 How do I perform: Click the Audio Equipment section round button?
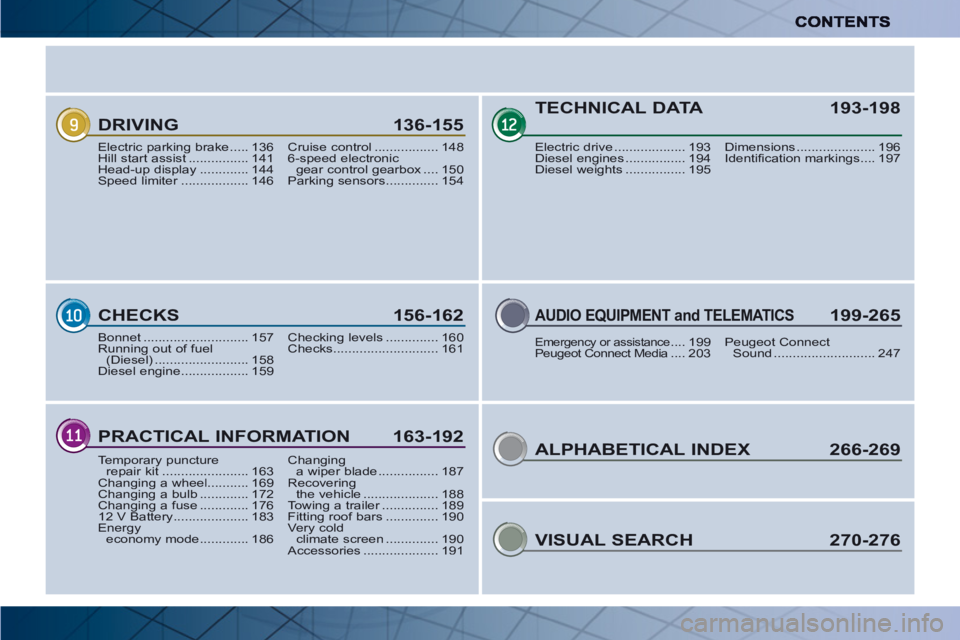512,315
